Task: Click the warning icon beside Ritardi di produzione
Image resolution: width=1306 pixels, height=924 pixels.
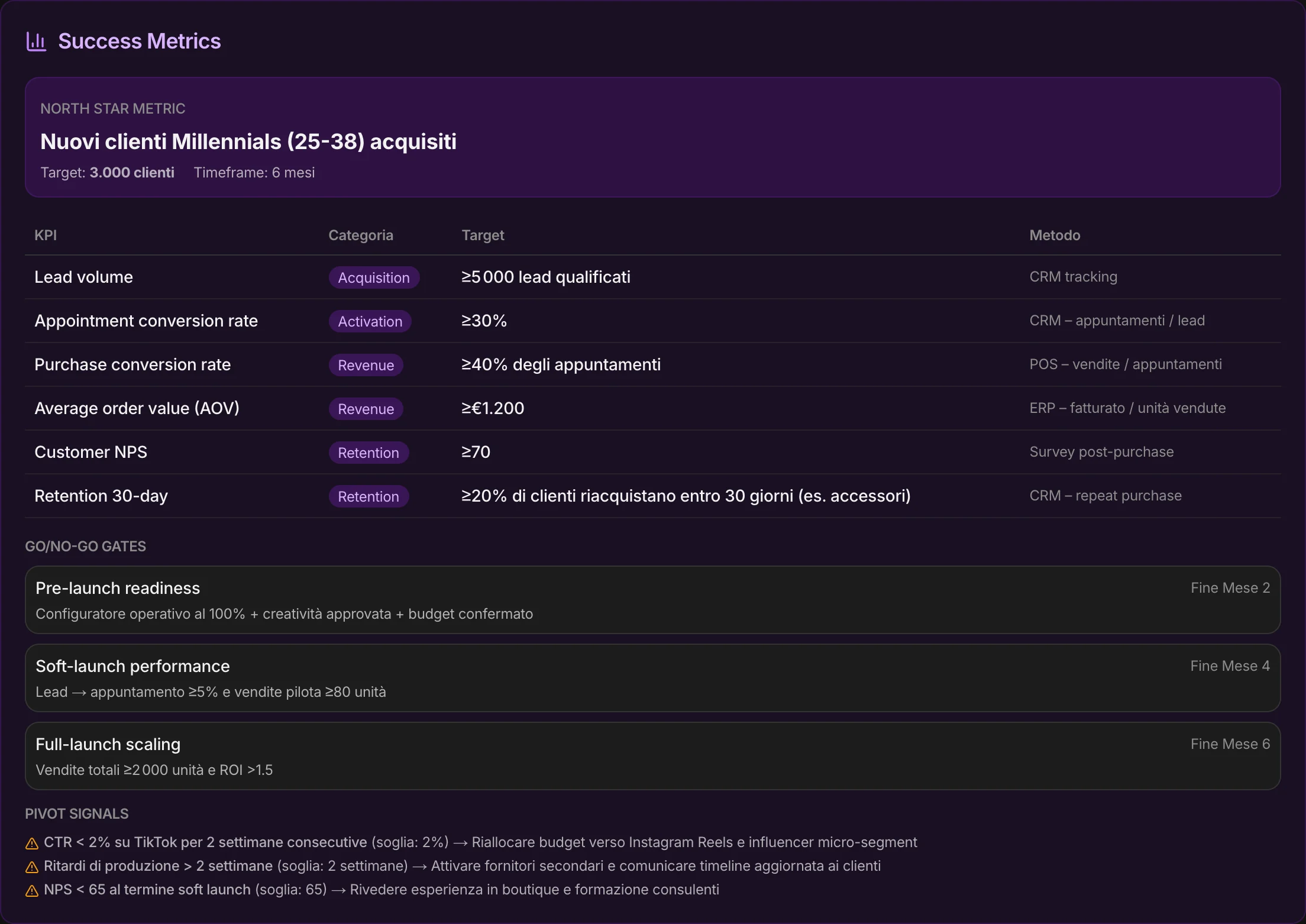Action: pyautogui.click(x=32, y=867)
